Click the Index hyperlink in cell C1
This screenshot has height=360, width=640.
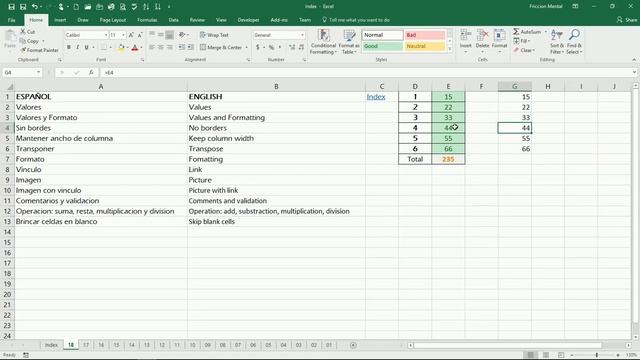point(376,97)
